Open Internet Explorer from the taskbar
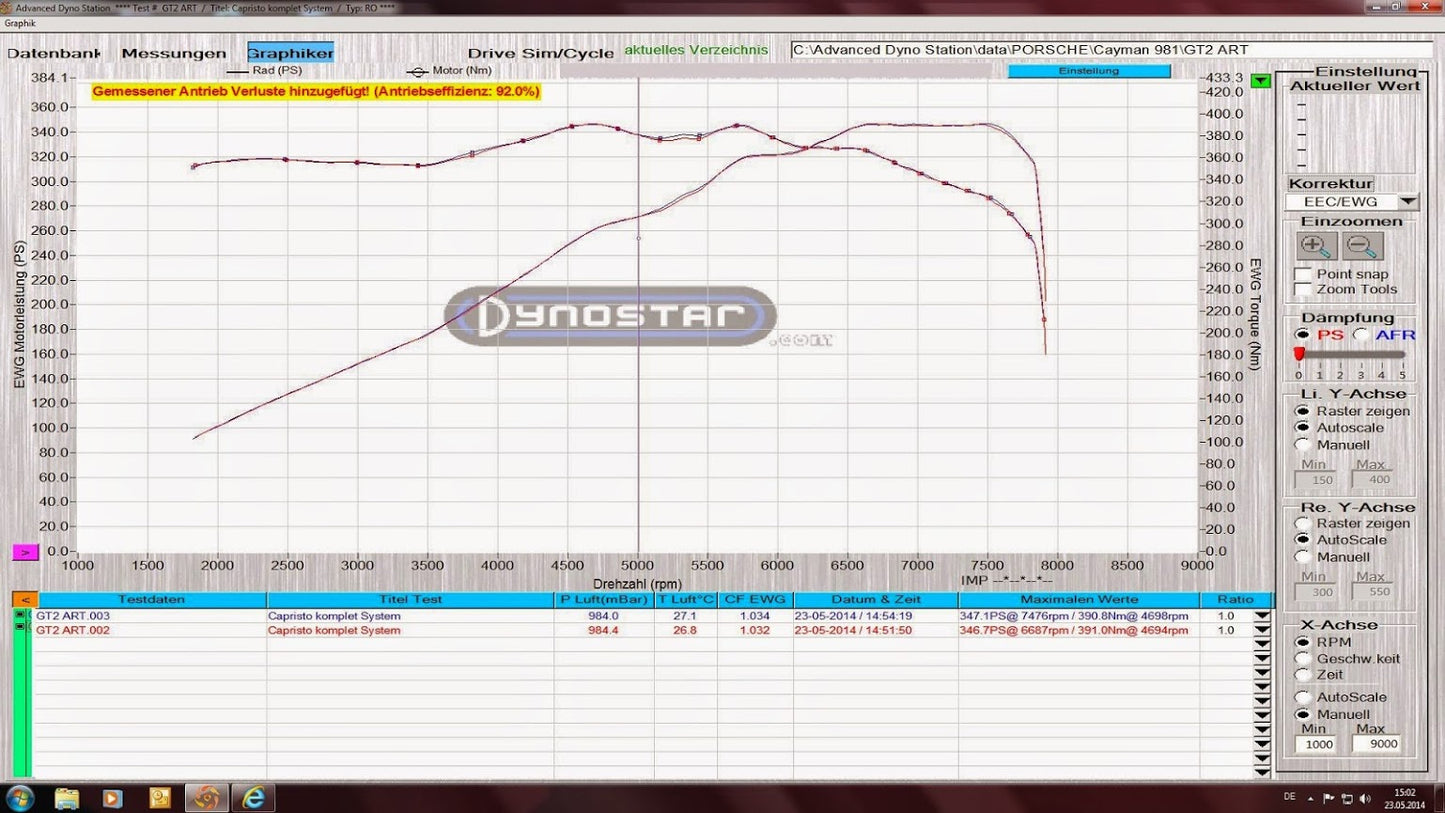The image size is (1445, 813). 253,798
